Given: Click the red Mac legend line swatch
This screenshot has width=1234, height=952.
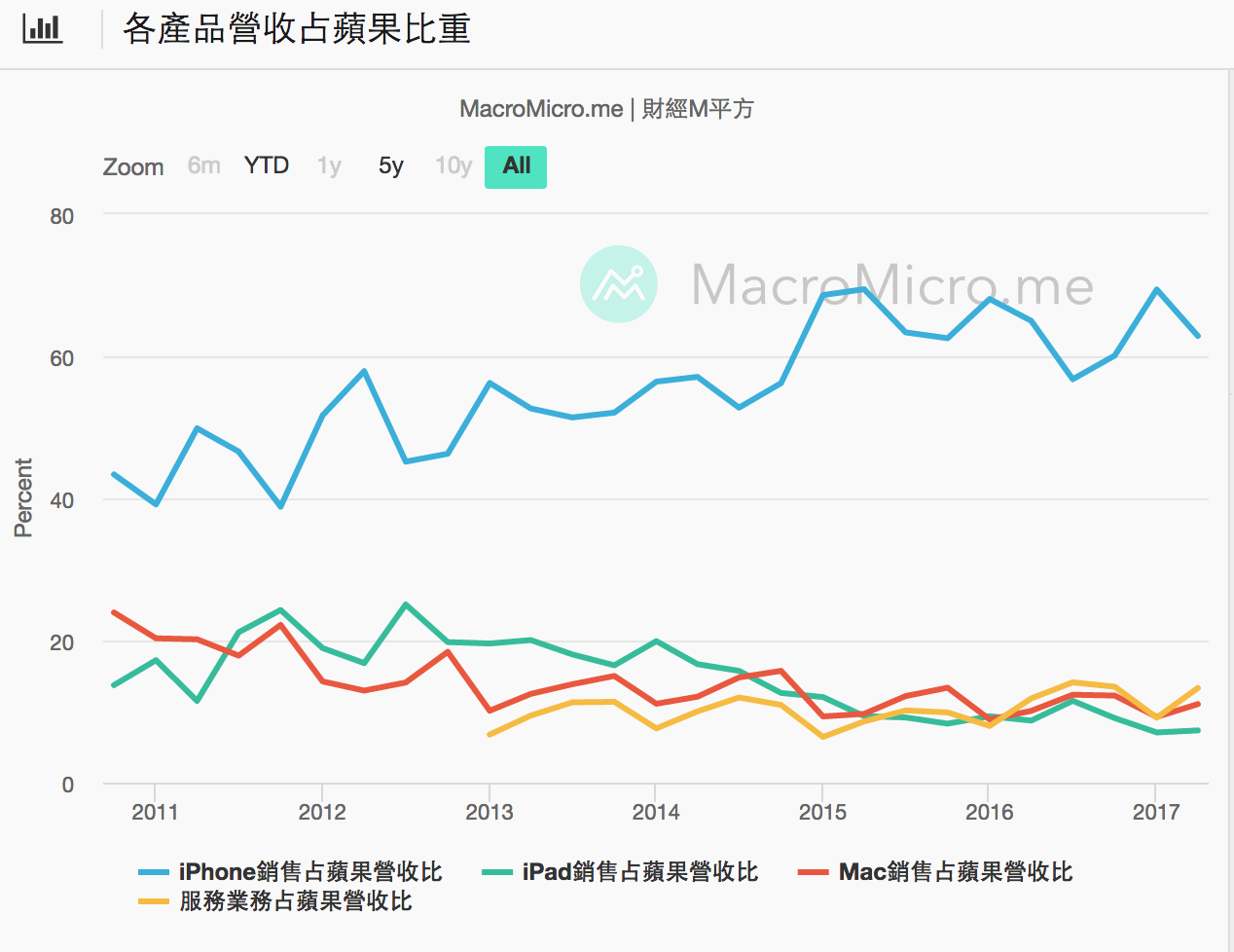Looking at the screenshot, I should 813,872.
